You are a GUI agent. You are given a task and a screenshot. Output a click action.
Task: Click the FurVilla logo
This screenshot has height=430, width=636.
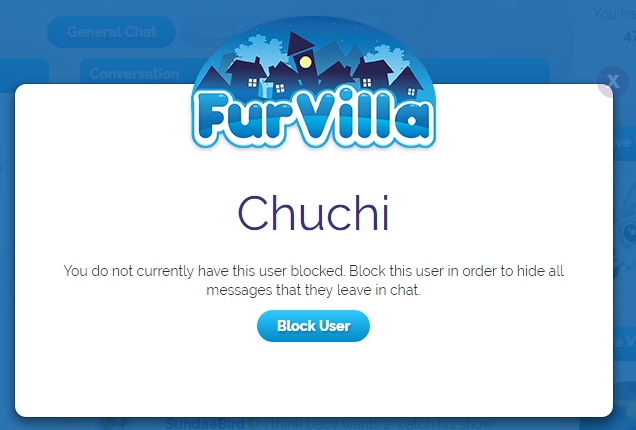[x=313, y=83]
